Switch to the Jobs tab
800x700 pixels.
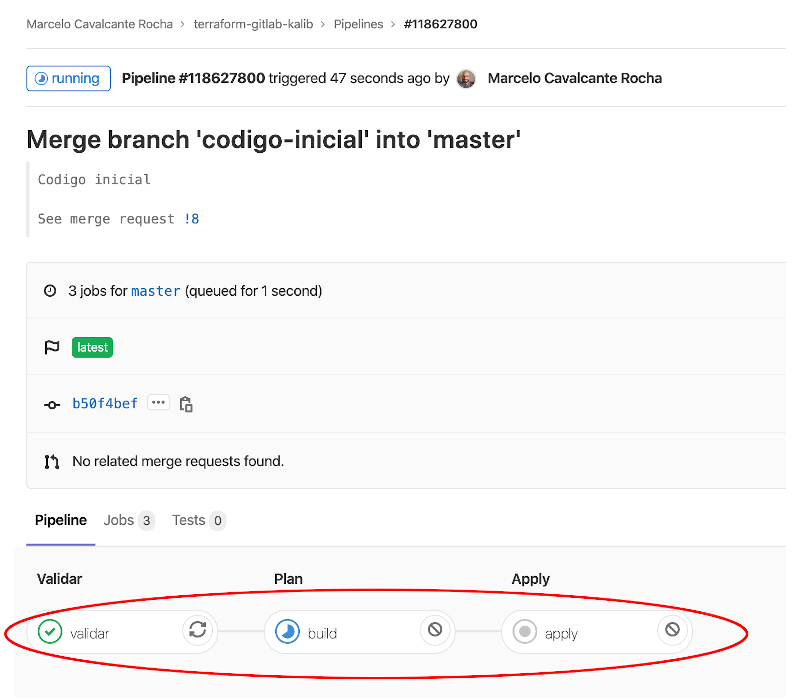point(128,520)
